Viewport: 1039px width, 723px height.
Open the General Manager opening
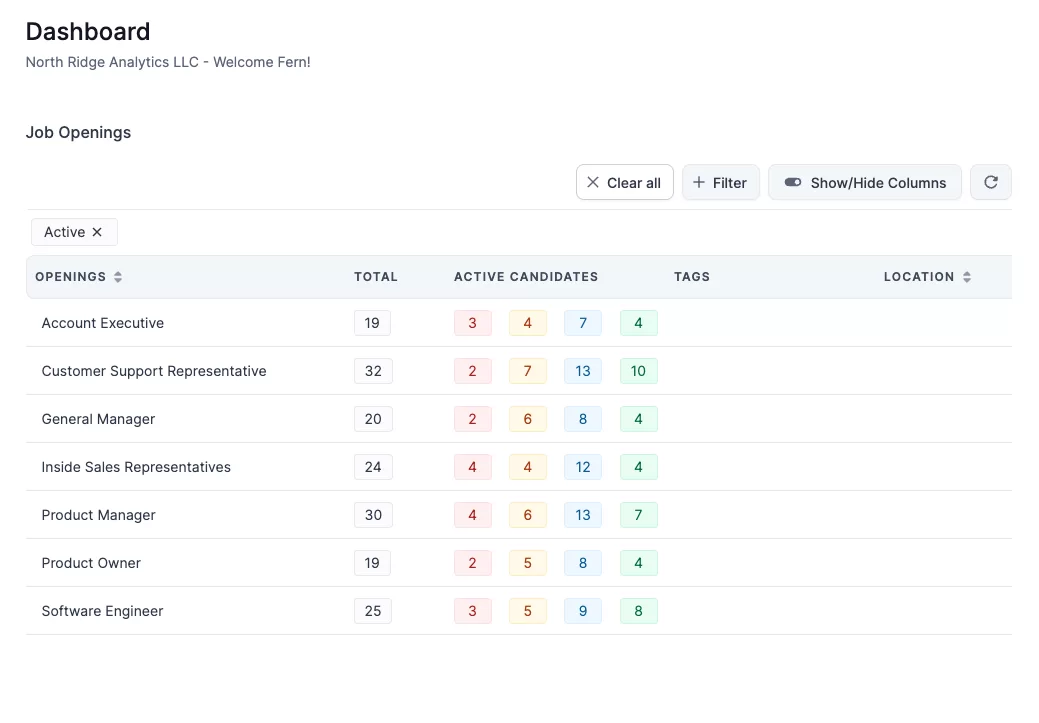click(98, 419)
